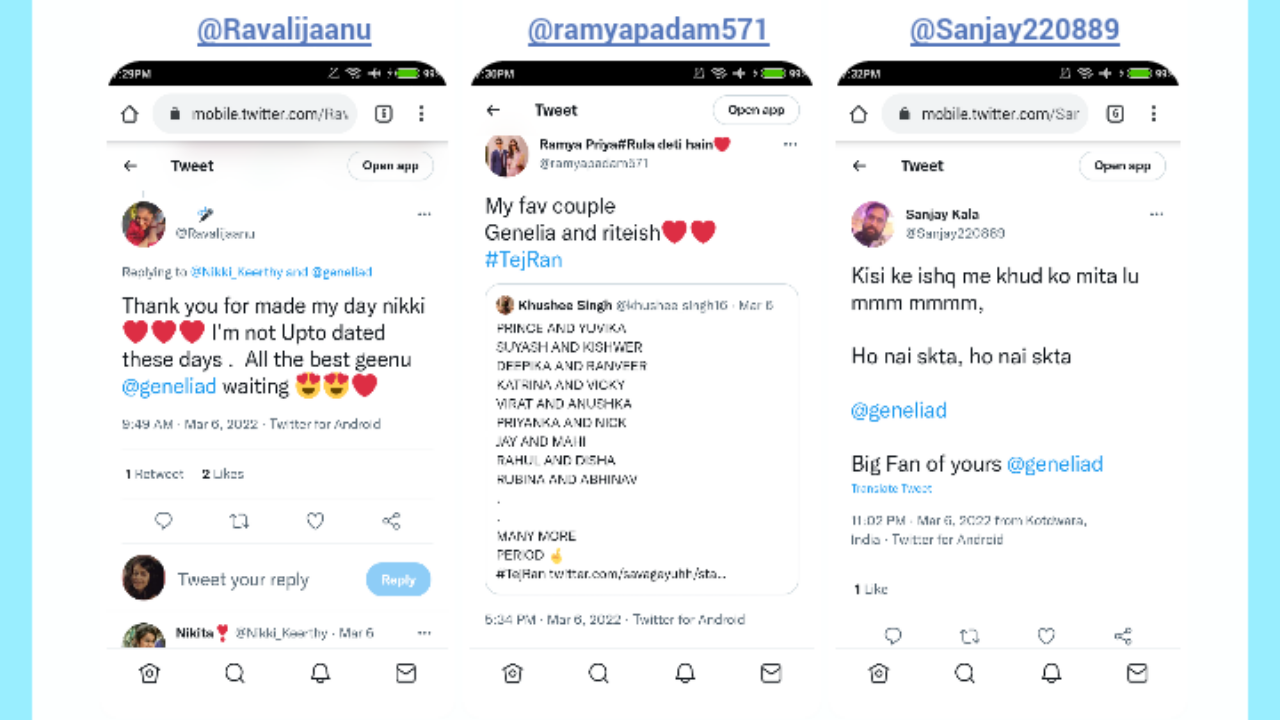
Task: Share the Sanjay Kala tweet
Action: click(x=1123, y=636)
